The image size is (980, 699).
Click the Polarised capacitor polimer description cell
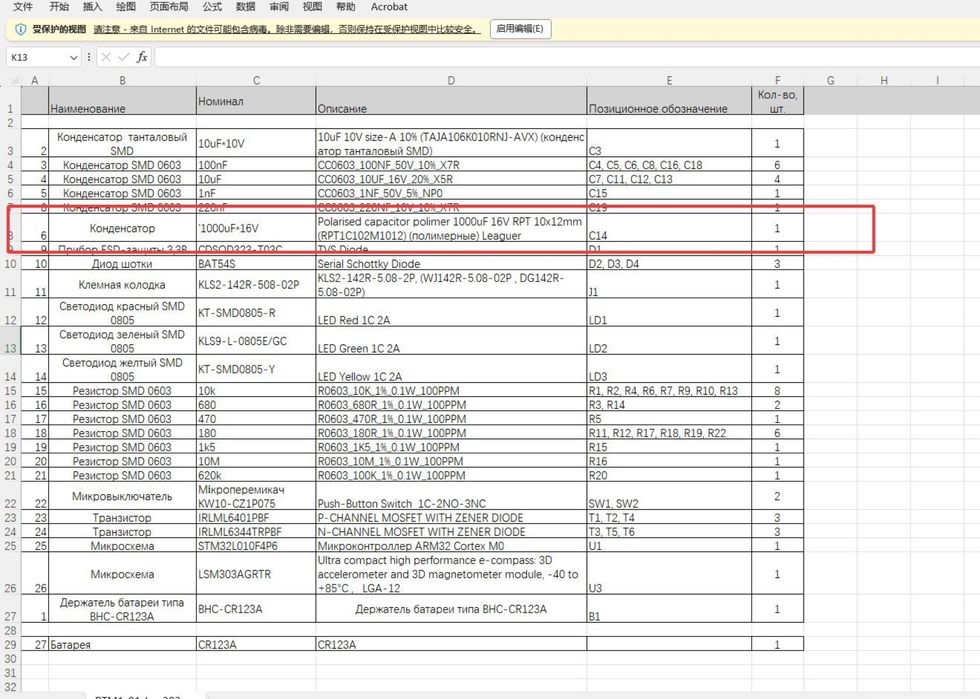coord(451,228)
